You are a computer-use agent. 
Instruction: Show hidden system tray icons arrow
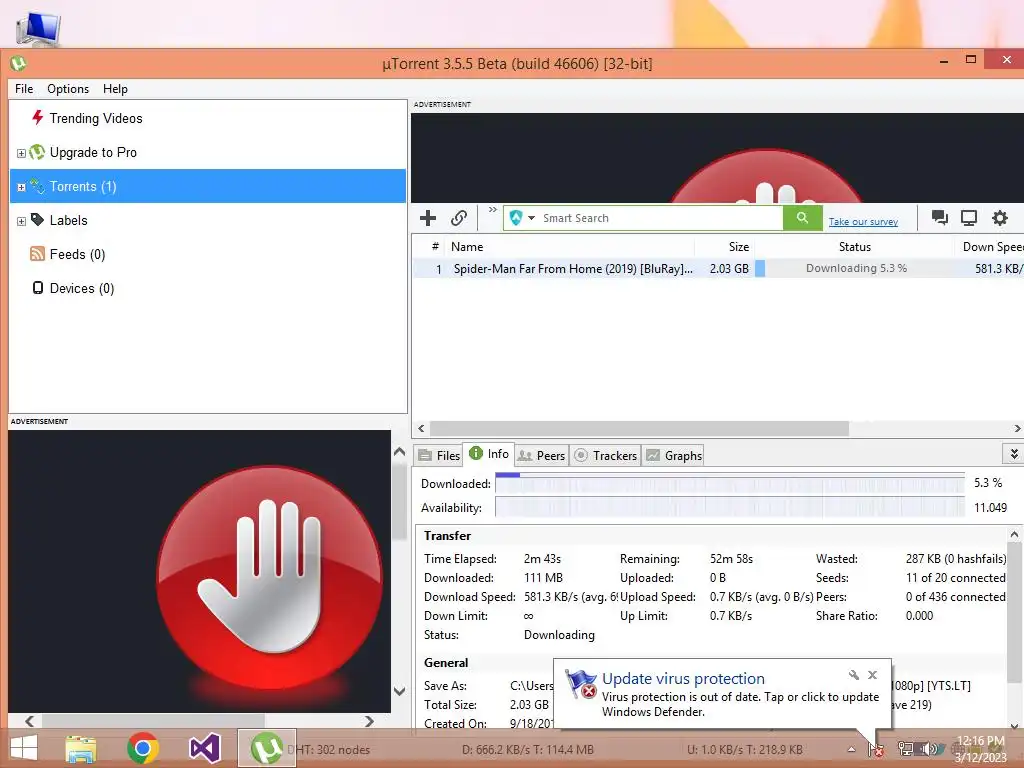pos(851,750)
